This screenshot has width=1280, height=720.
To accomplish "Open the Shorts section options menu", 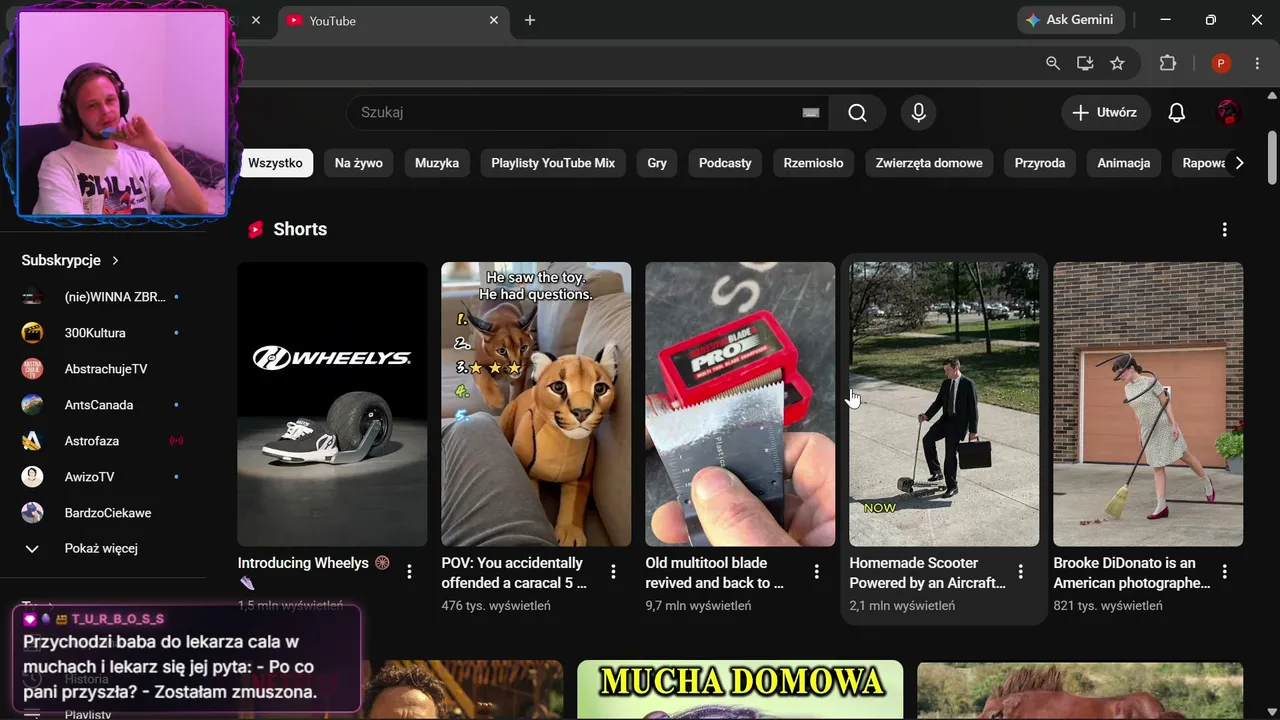I will pos(1224,229).
